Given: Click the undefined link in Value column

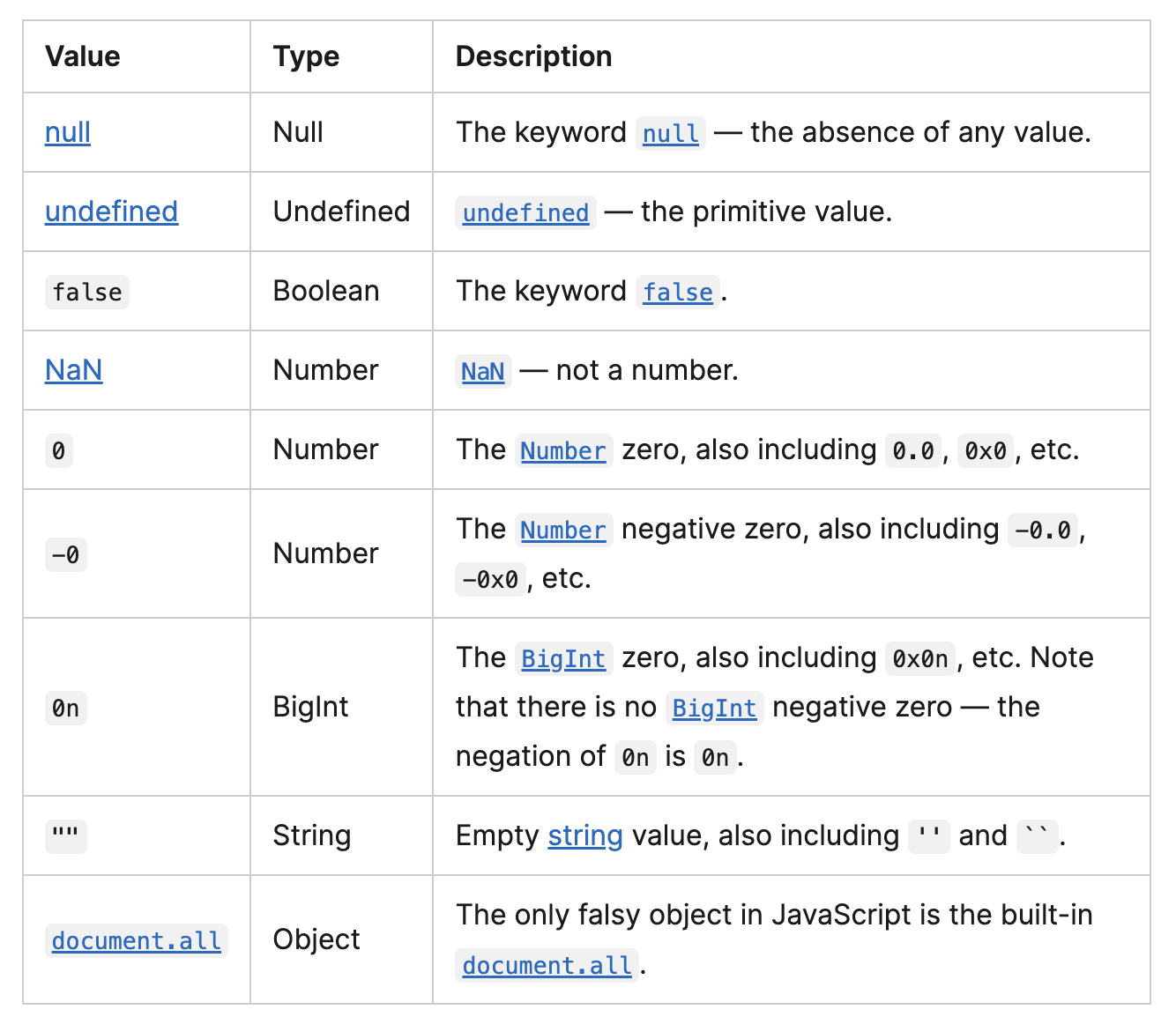Looking at the screenshot, I should click(x=111, y=212).
